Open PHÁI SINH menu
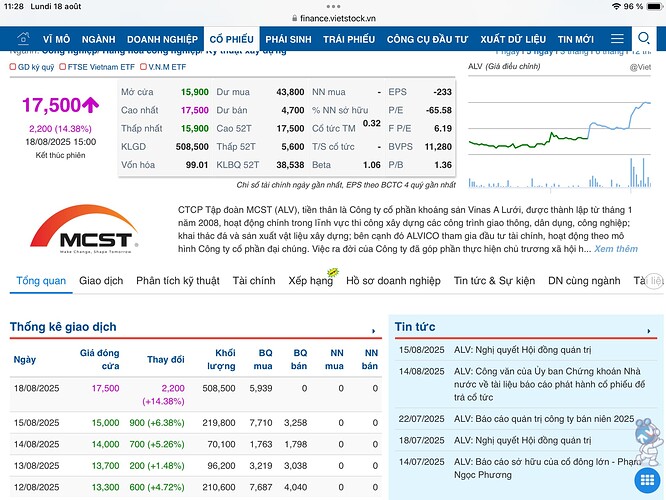666x500 pixels. [x=288, y=40]
